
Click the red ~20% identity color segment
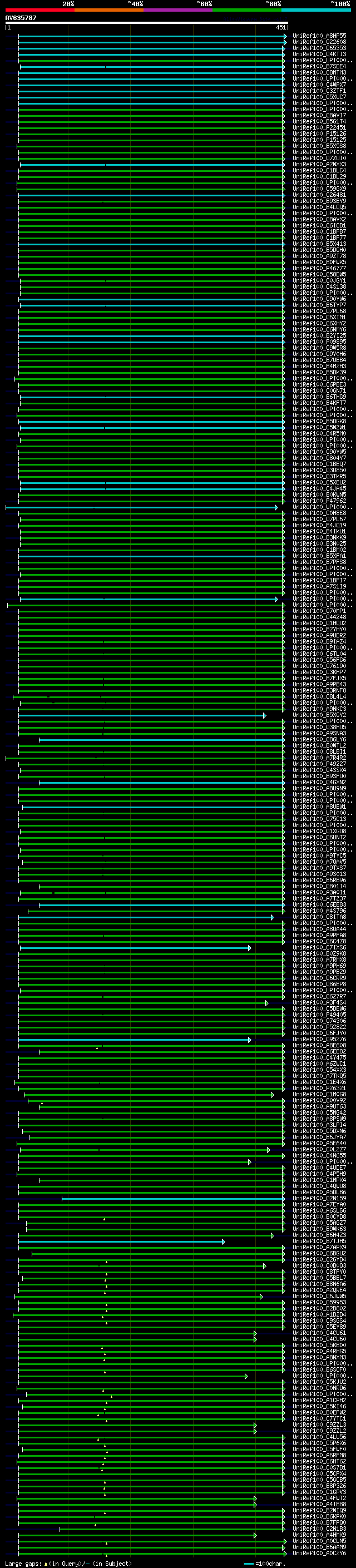point(39,10)
